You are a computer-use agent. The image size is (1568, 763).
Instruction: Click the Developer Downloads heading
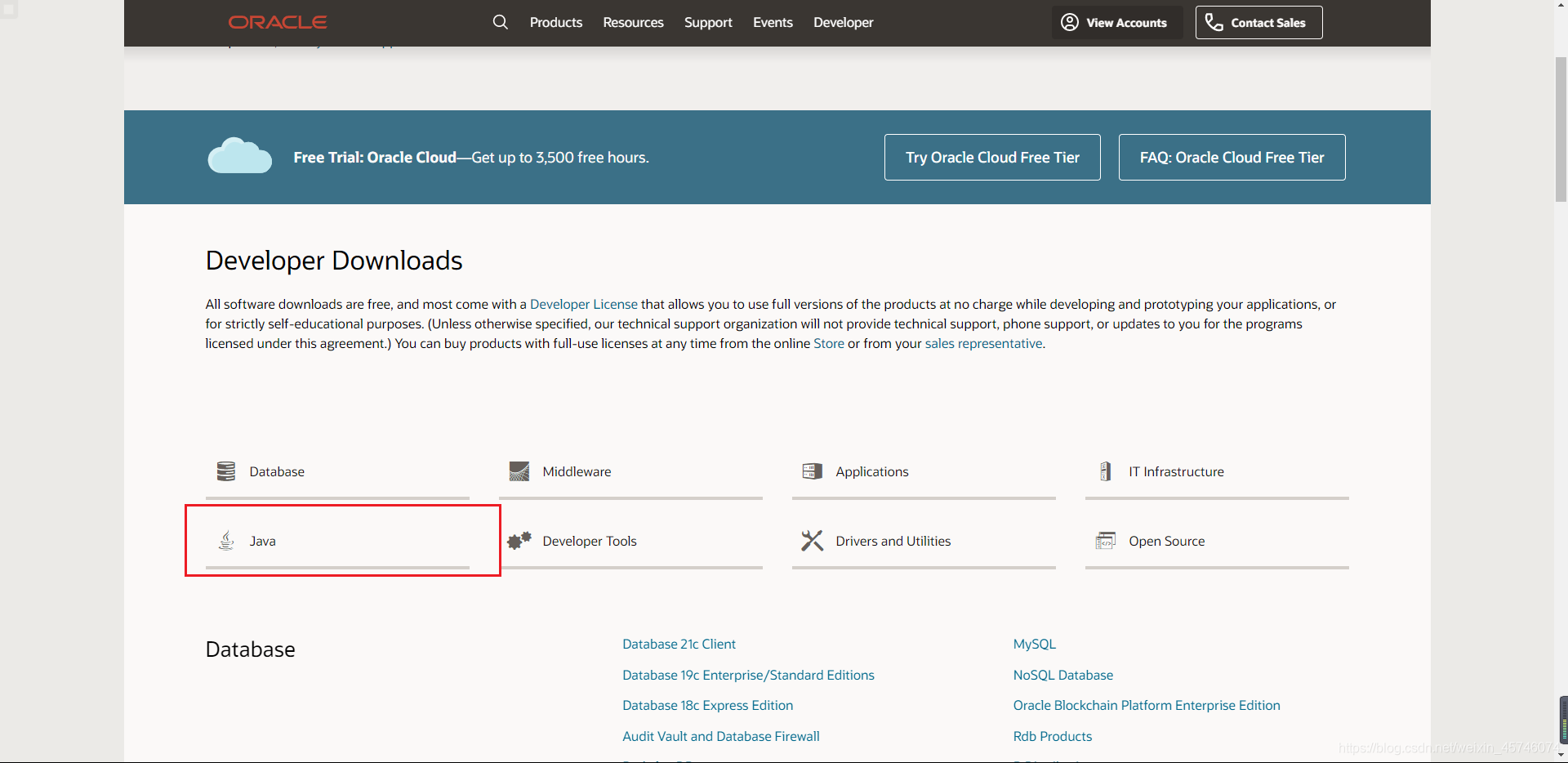pos(334,260)
